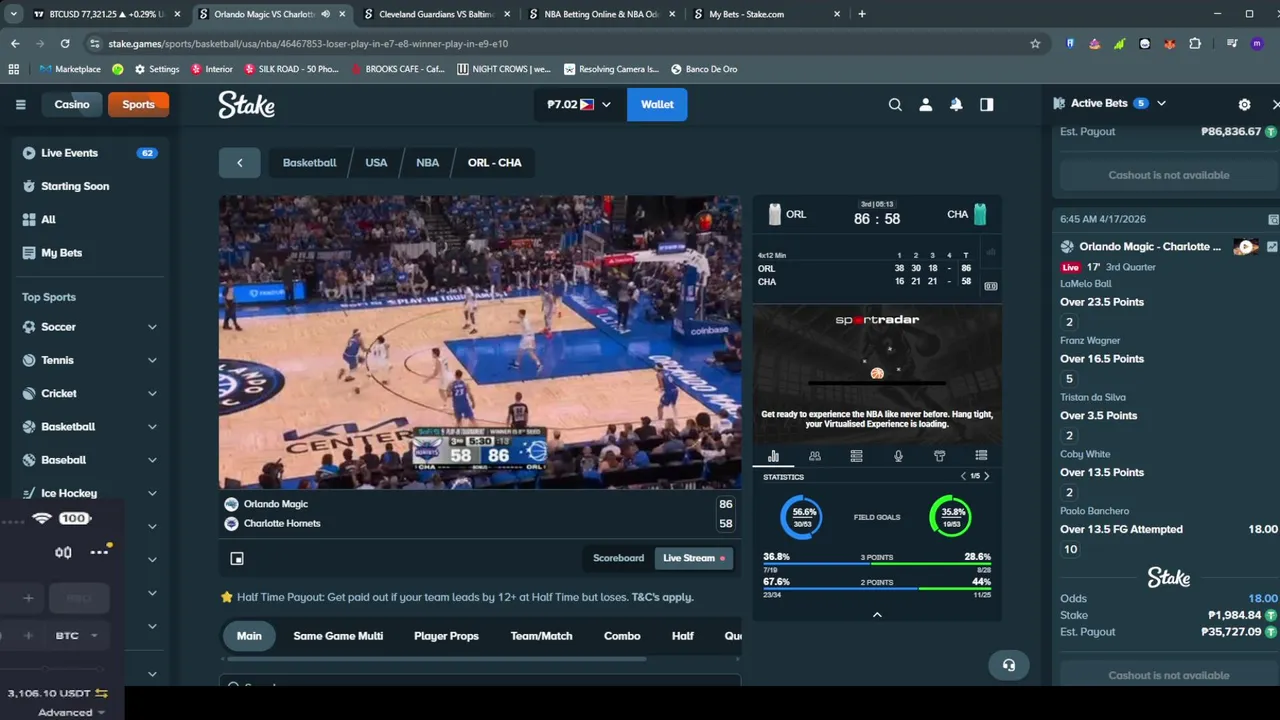Select the Team/Match tab
Image resolution: width=1280 pixels, height=720 pixels.
541,636
